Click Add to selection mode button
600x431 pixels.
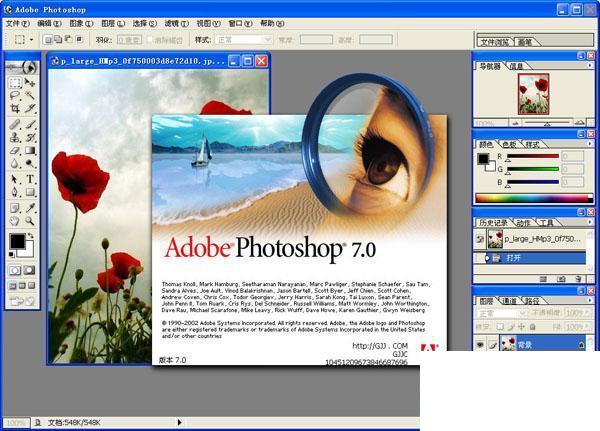[x=58, y=39]
